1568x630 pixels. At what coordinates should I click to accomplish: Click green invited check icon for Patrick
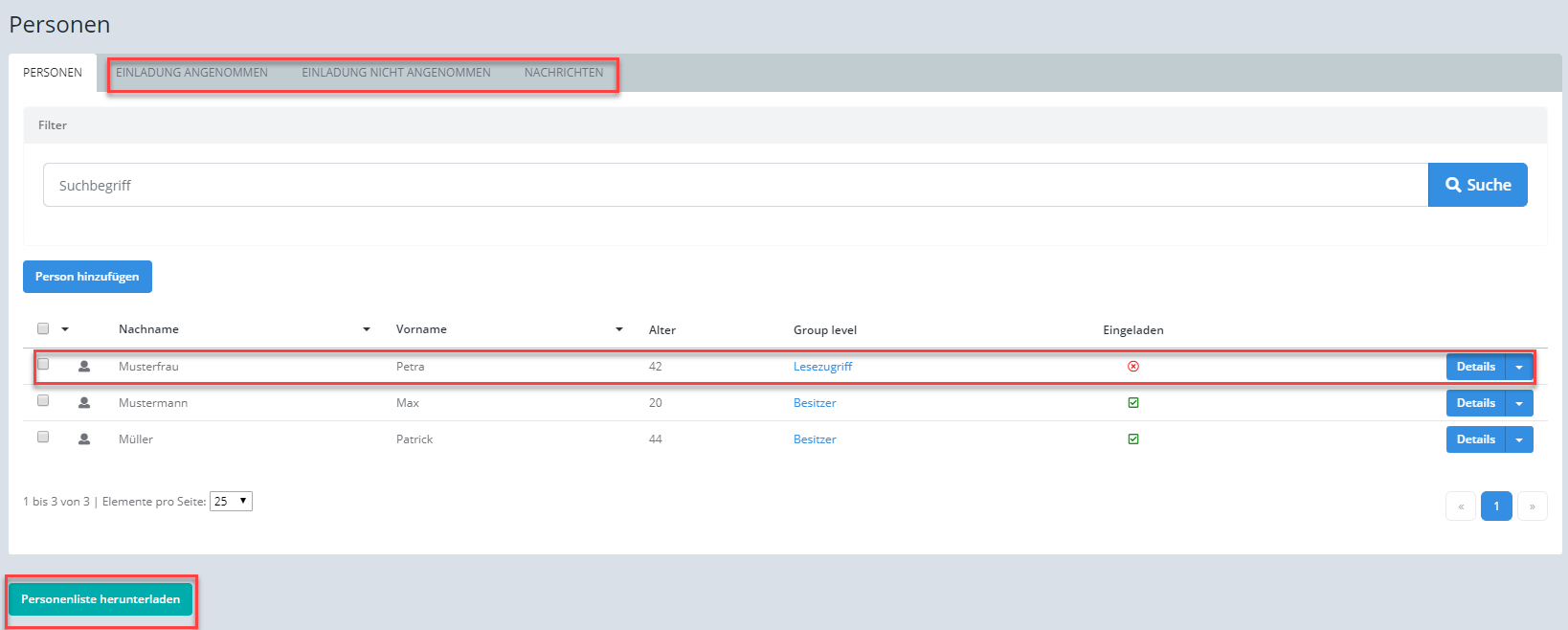pos(1133,439)
